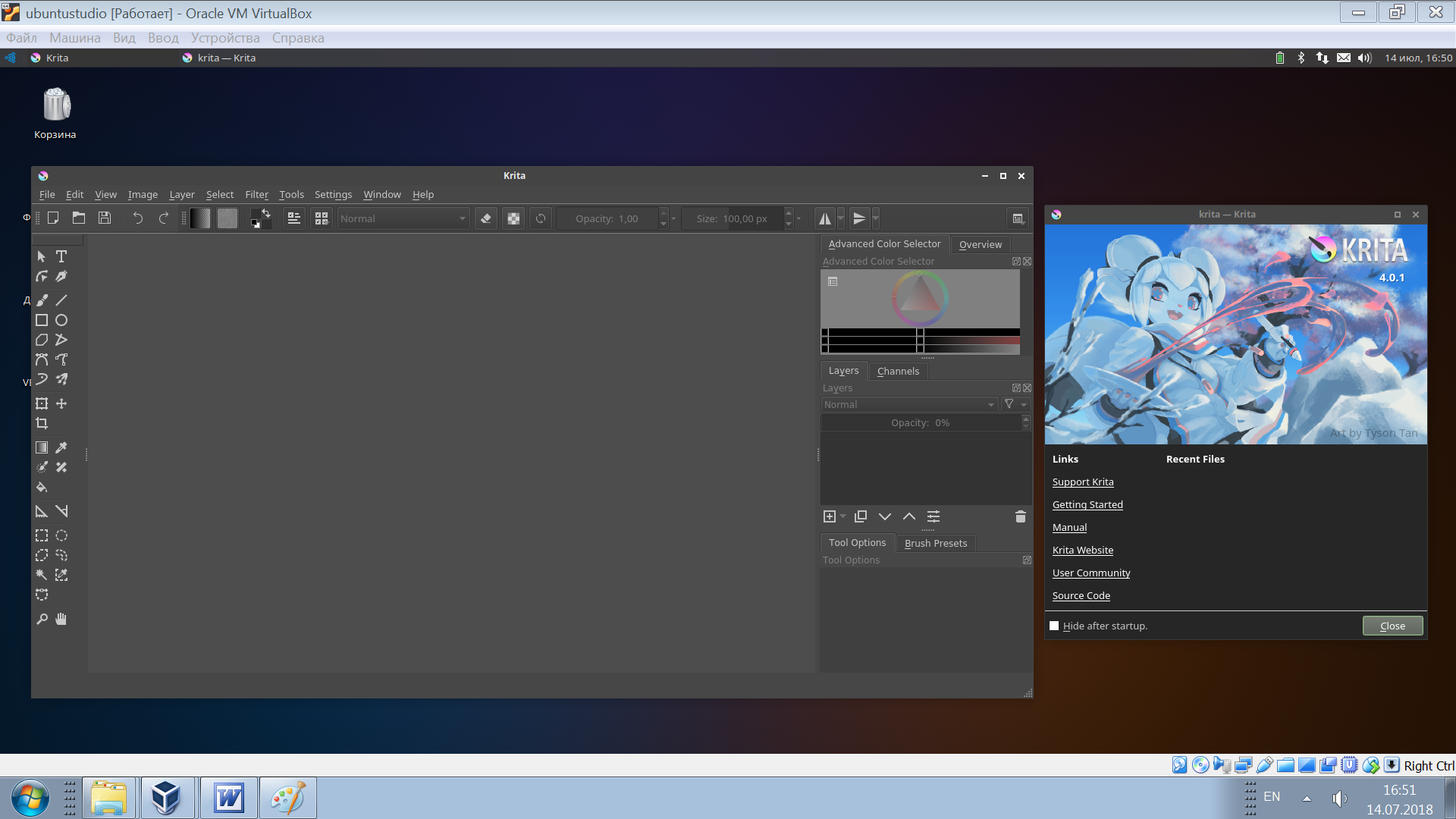Move layer down in Layers panel
Image resolution: width=1456 pixels, height=819 pixels.
click(x=885, y=516)
